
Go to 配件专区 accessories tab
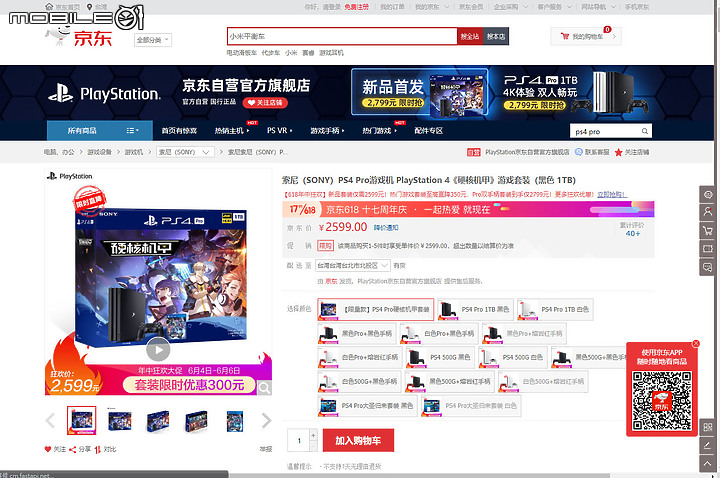428,131
